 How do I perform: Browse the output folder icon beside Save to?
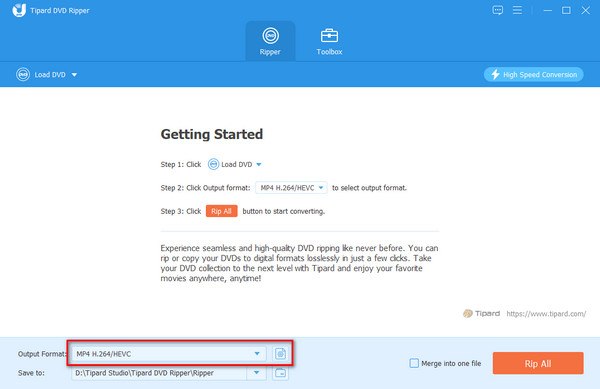click(280, 373)
